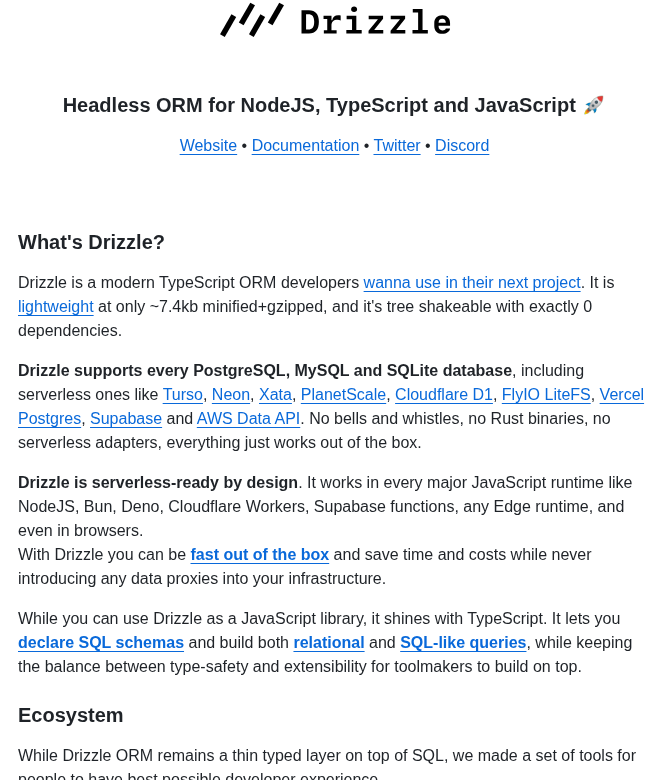Viewport: 647px width, 780px height.
Task: Open the PlanetScale link
Action: click(x=343, y=394)
